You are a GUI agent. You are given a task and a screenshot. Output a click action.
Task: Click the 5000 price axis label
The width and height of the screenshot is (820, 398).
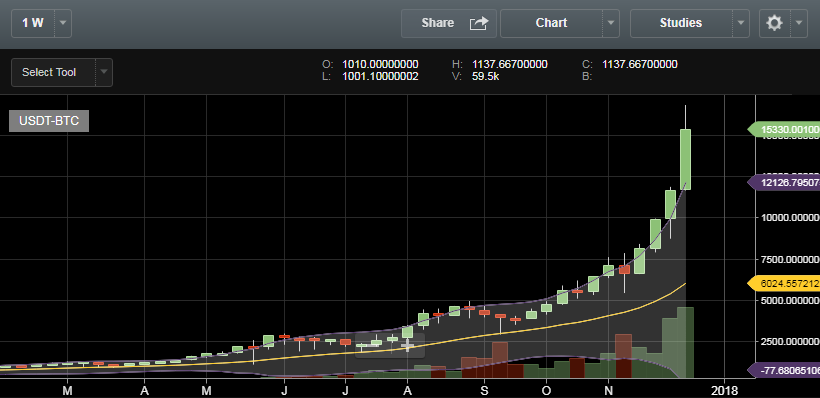pyautogui.click(x=790, y=301)
